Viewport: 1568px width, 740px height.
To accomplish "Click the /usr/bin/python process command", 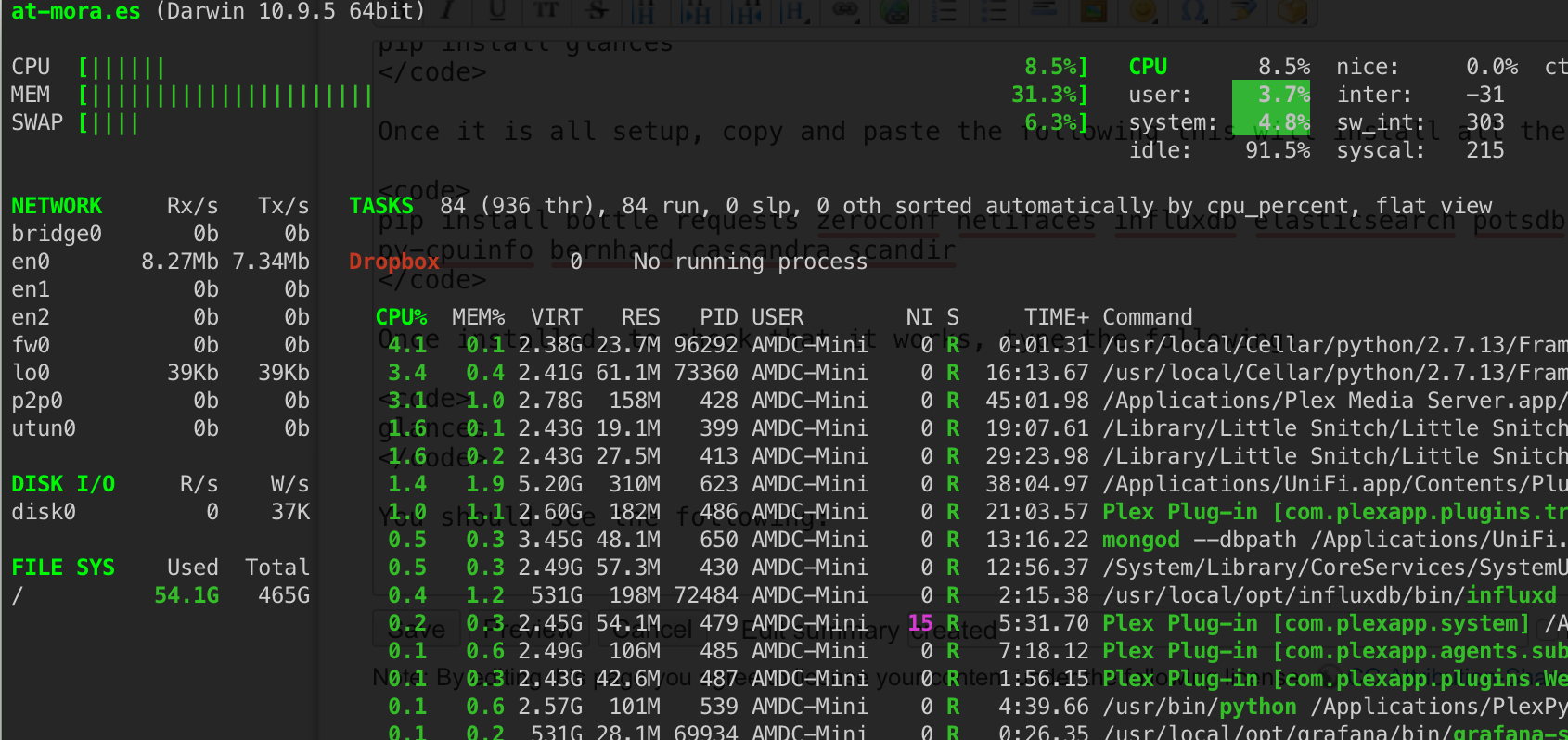I will (1335, 707).
